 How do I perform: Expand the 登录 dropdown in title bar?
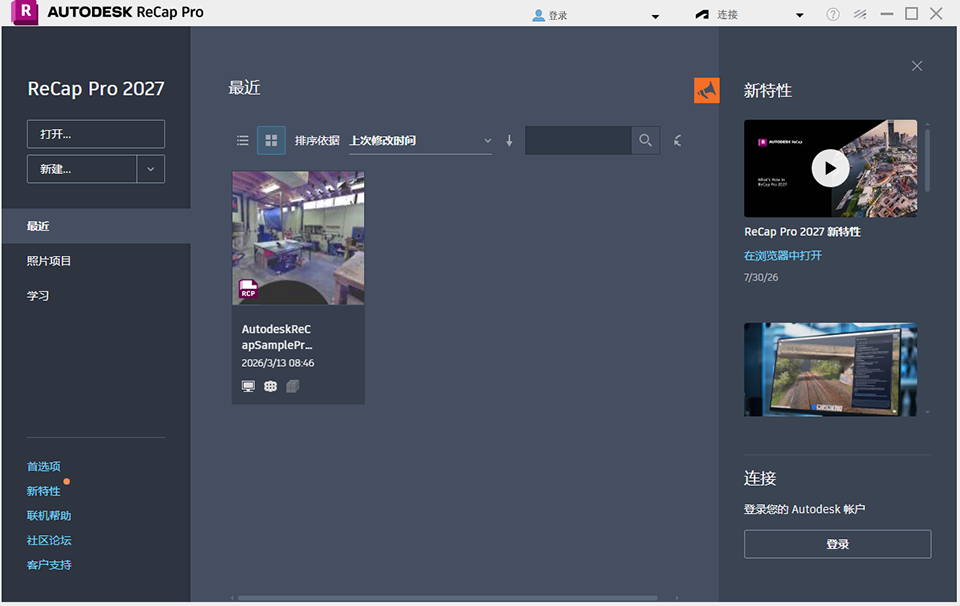tap(655, 17)
